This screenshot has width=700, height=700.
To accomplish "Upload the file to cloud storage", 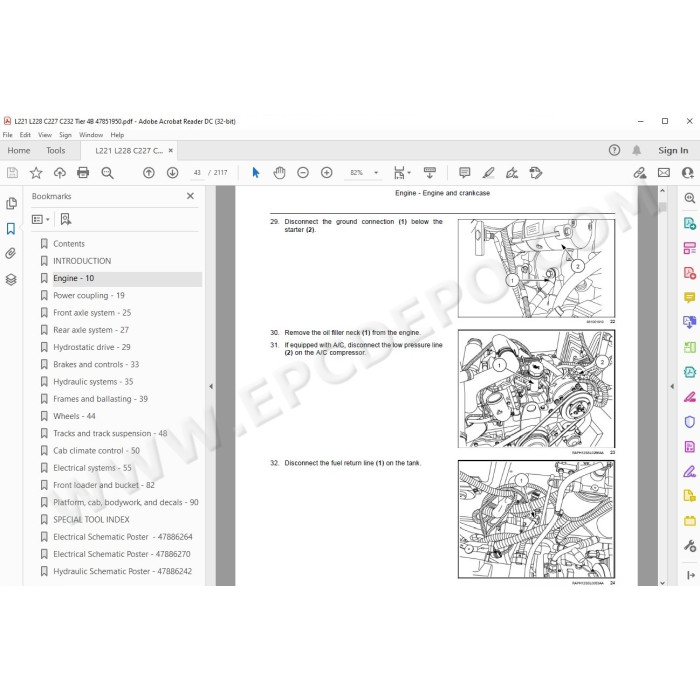I will click(59, 173).
